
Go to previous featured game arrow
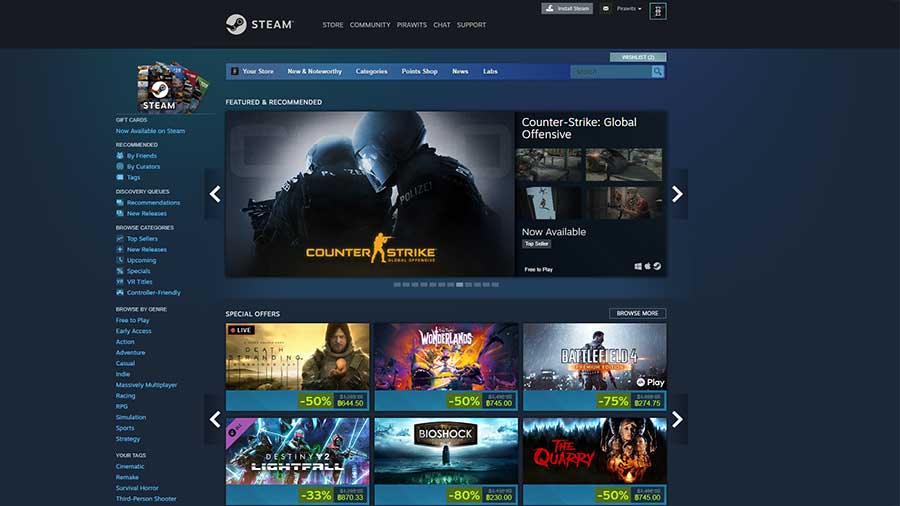[215, 194]
